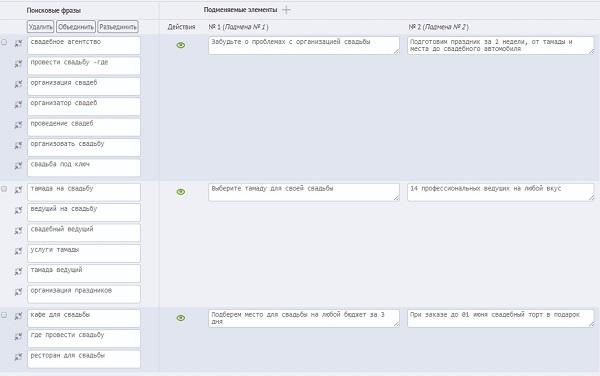Viewport: 600px width, 376px height.
Task: Click the plus icon beside Подменяемые элементы
Action: click(x=286, y=10)
